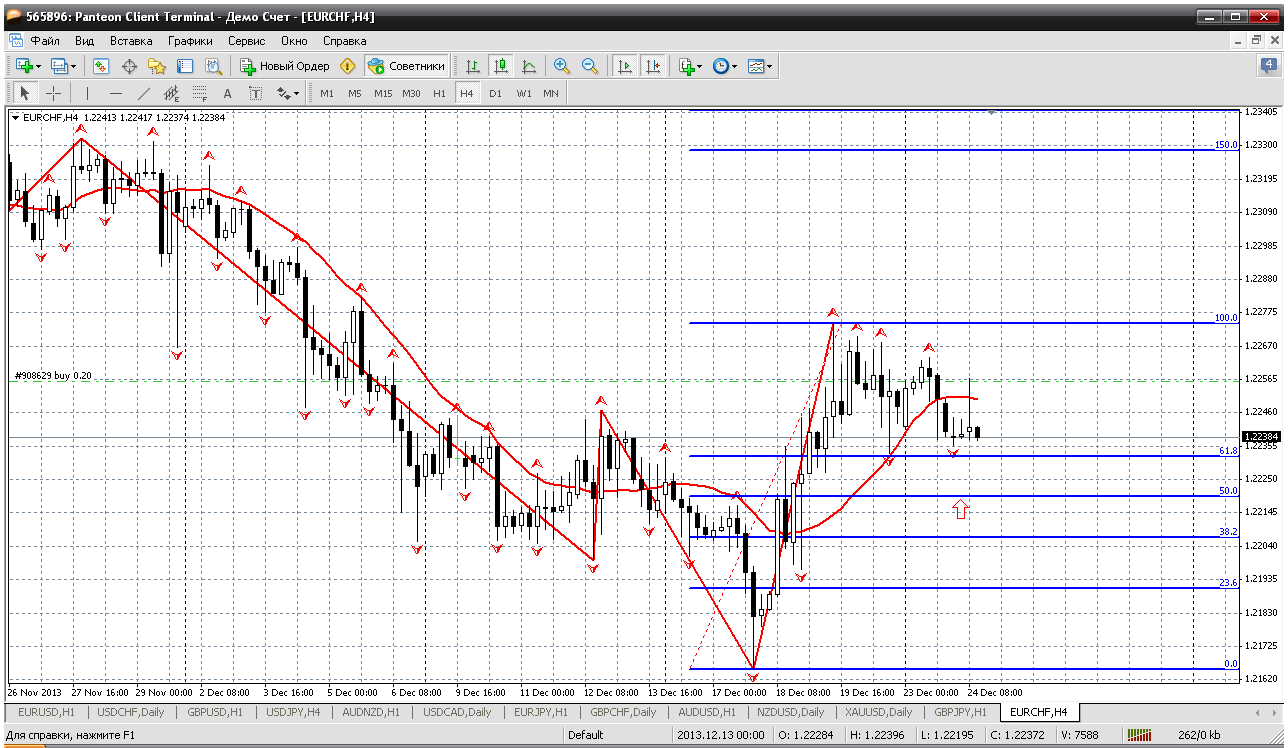Open the Сервис menu

pyautogui.click(x=246, y=41)
